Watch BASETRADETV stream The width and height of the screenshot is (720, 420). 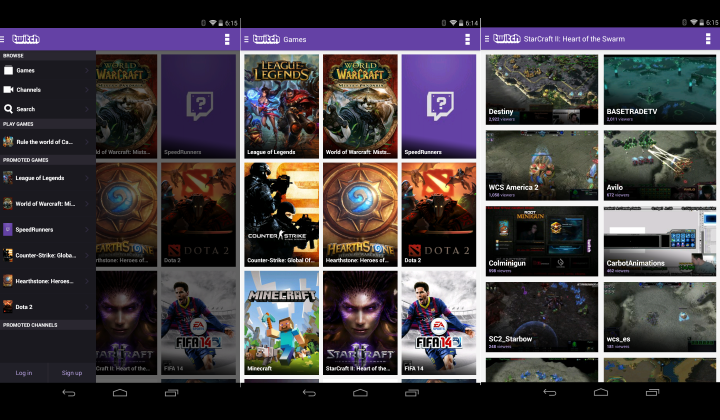[x=660, y=90]
